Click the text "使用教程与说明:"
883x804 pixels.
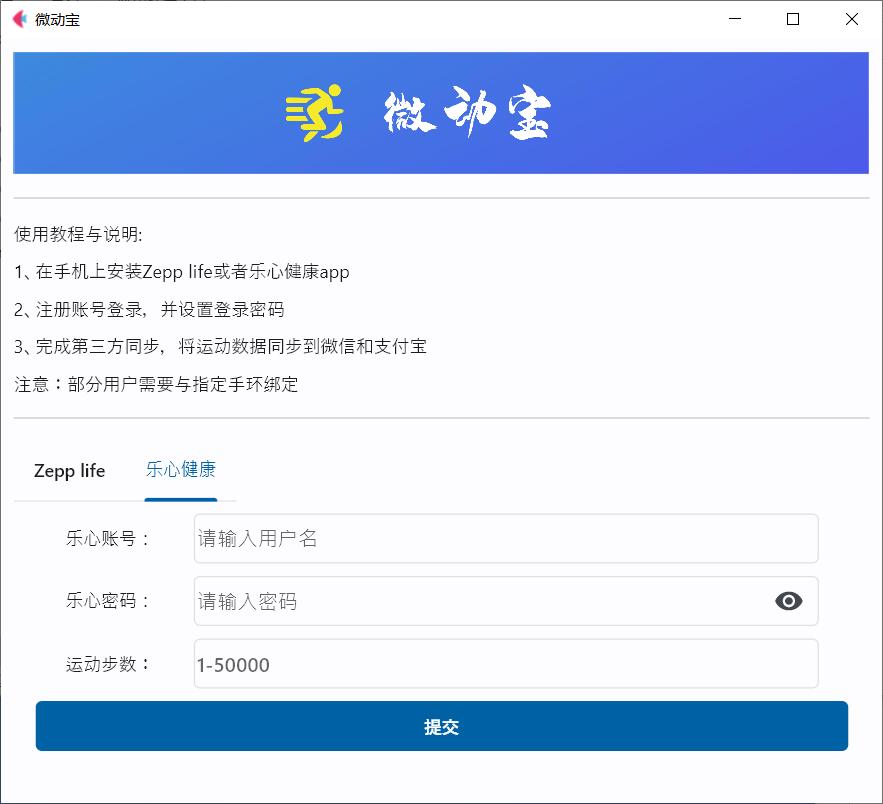[78, 234]
